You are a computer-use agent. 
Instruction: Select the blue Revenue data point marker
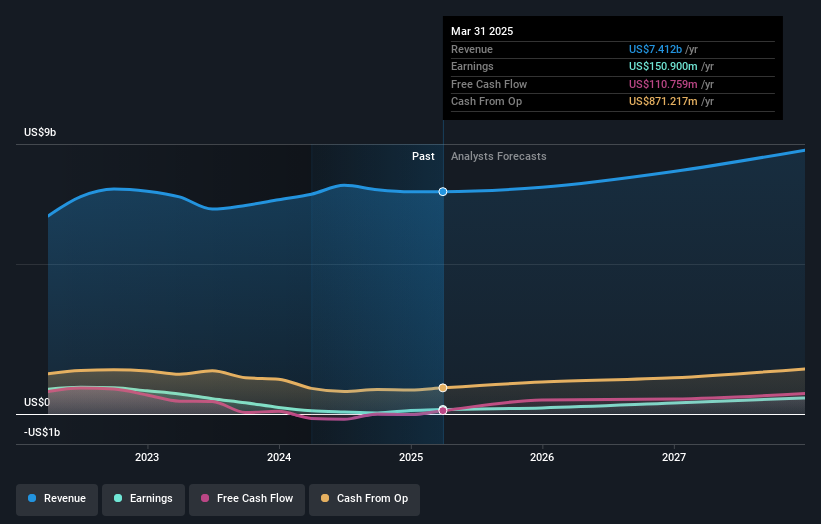coord(443,192)
